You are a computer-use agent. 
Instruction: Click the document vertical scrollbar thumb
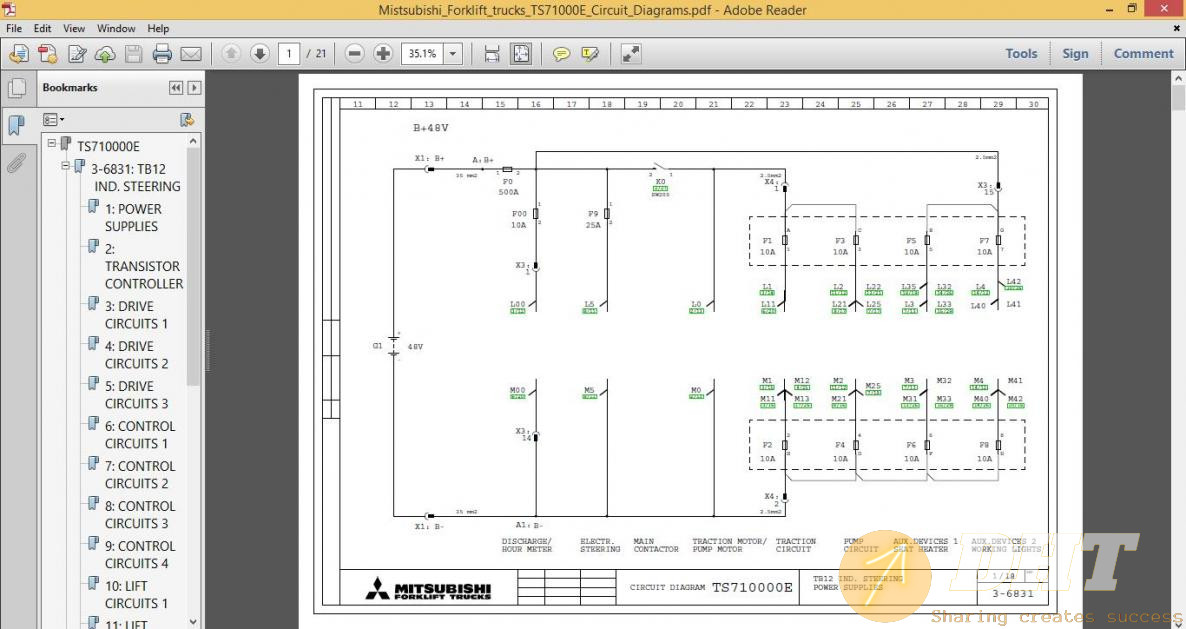point(1178,100)
